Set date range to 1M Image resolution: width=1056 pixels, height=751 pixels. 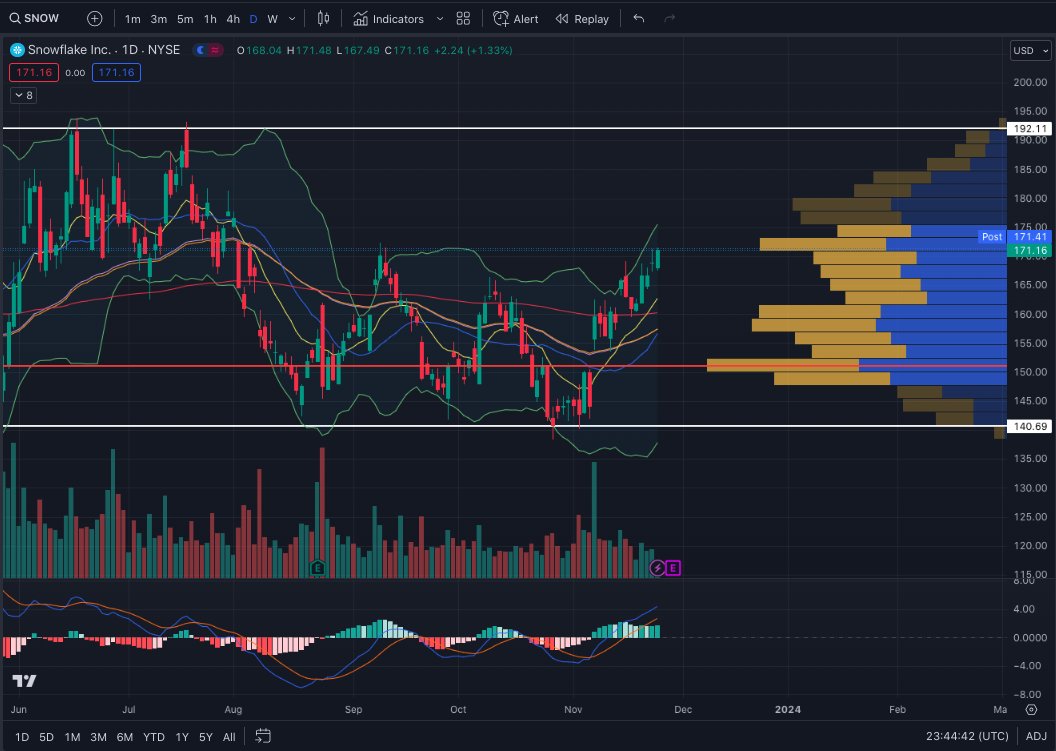click(72, 737)
